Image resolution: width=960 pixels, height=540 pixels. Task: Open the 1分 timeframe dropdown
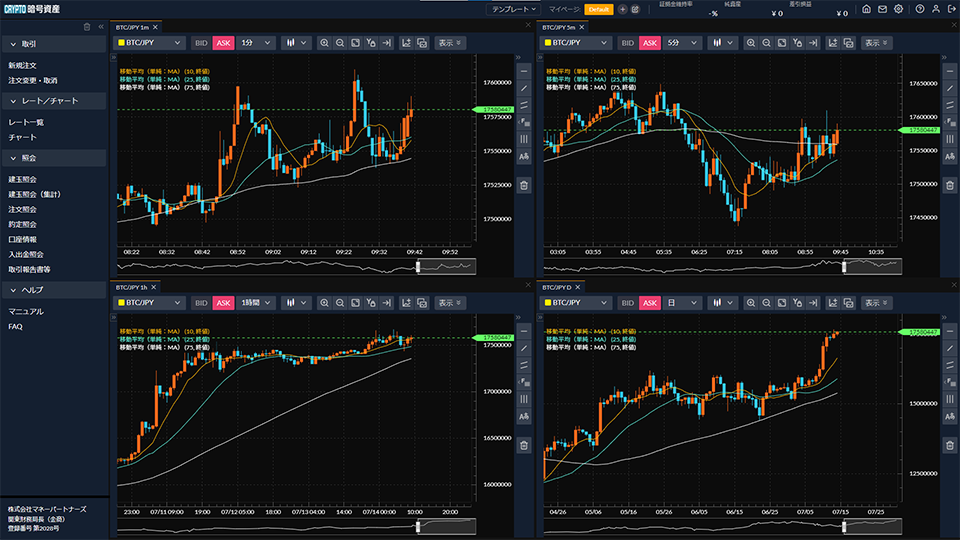(256, 43)
